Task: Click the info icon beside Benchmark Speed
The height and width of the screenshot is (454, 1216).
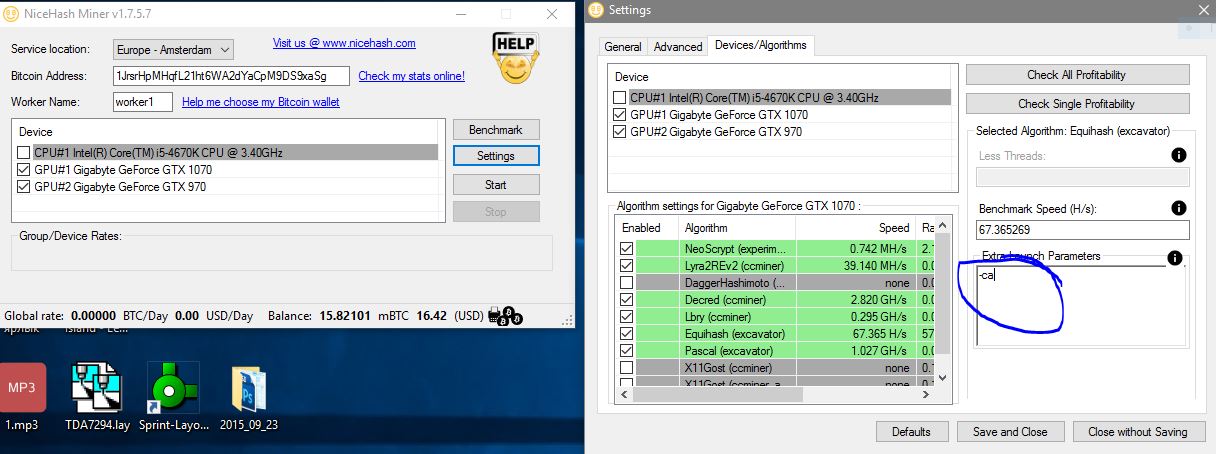Action: tap(1178, 208)
